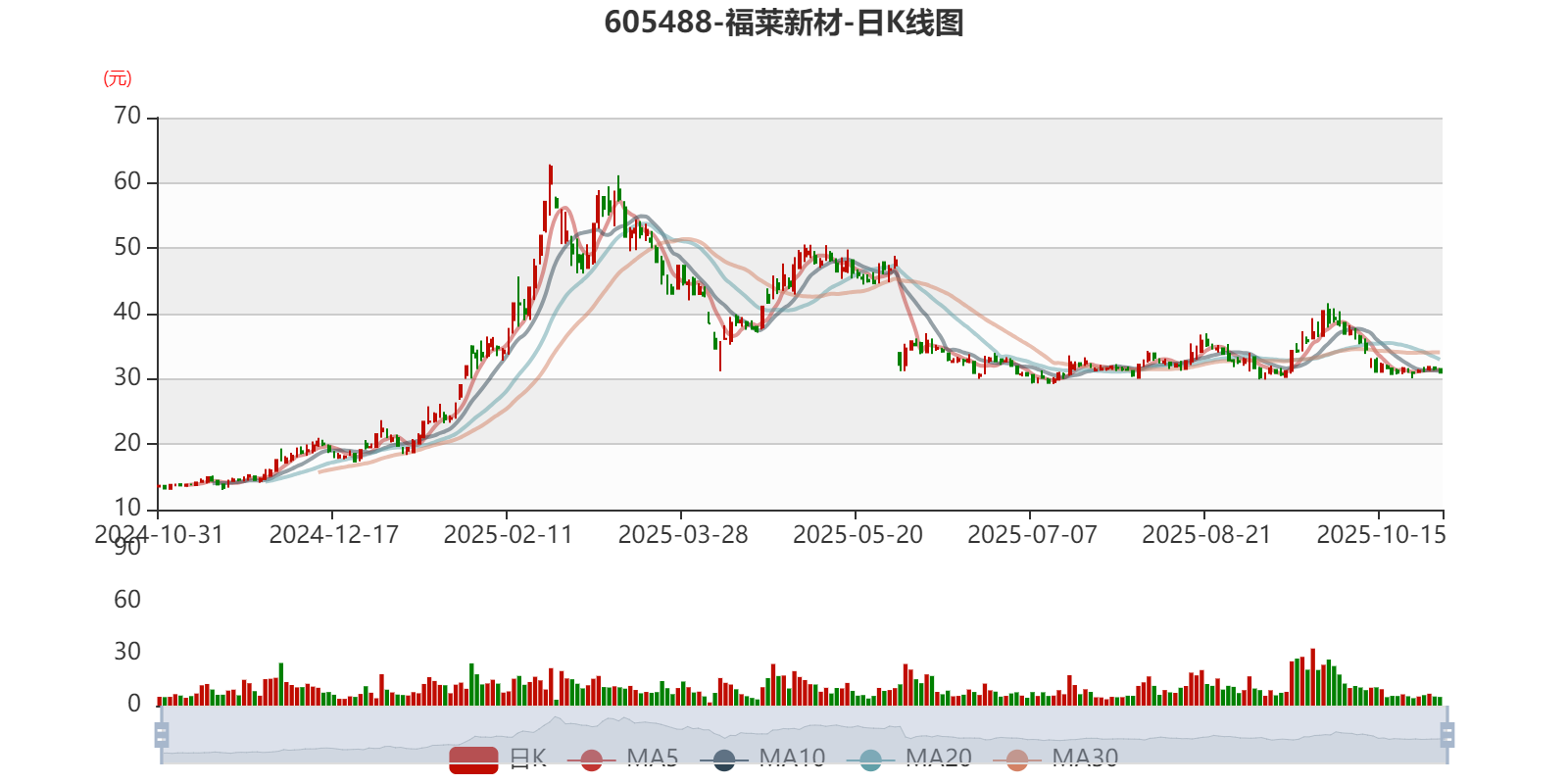Click the right handle of the zoom slider
The image size is (1568, 784).
click(1446, 734)
